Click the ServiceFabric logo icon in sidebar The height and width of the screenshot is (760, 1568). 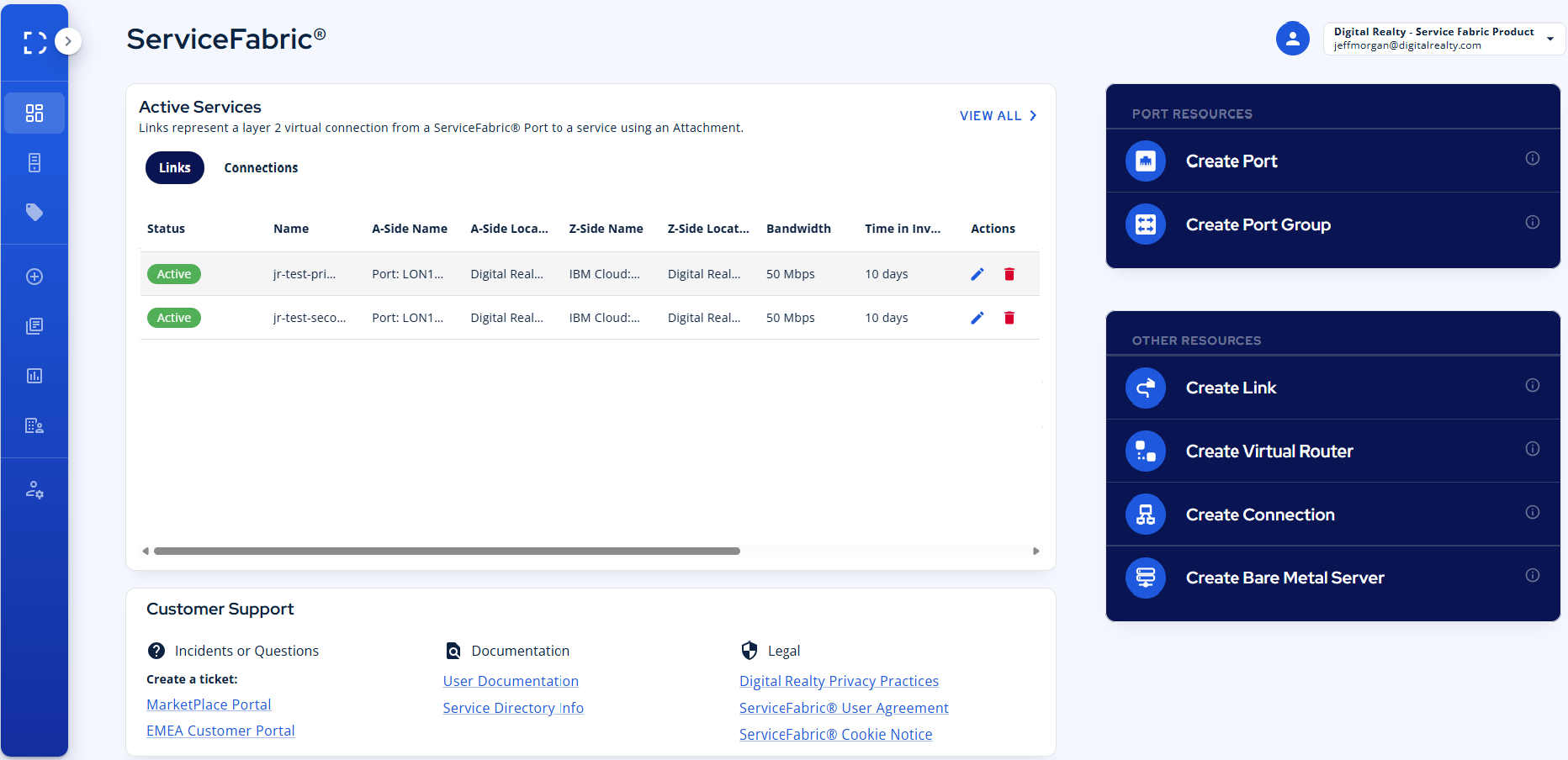pyautogui.click(x=34, y=43)
